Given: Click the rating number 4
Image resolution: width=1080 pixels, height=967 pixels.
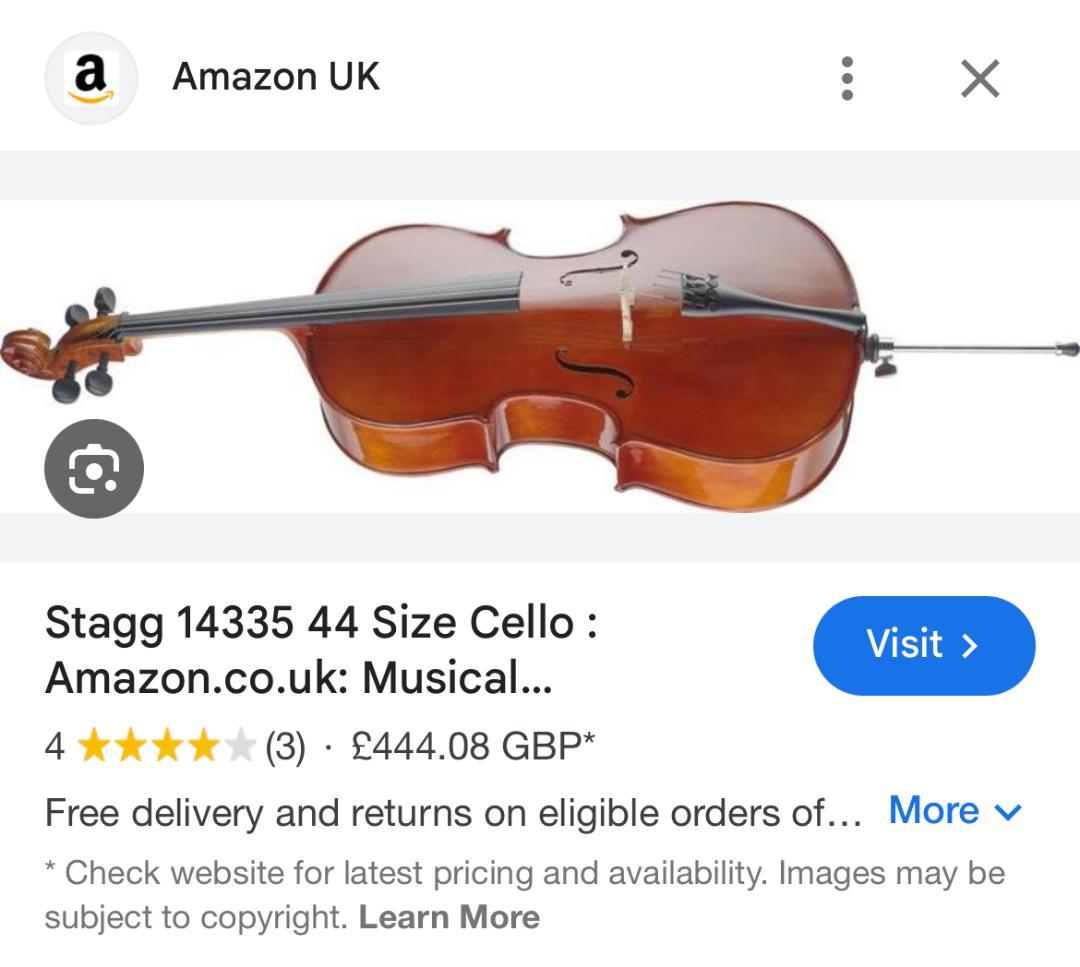Looking at the screenshot, I should tap(55, 746).
